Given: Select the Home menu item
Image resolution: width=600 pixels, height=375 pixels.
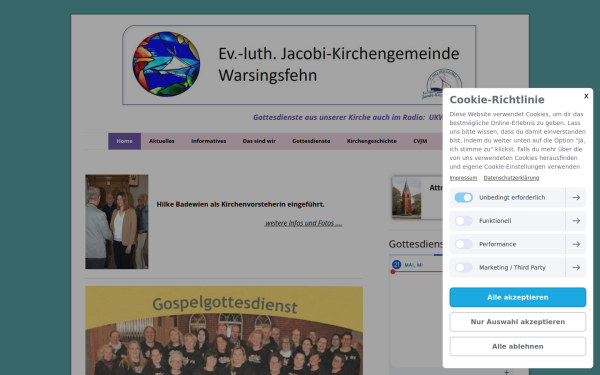Looking at the screenshot, I should (x=124, y=141).
